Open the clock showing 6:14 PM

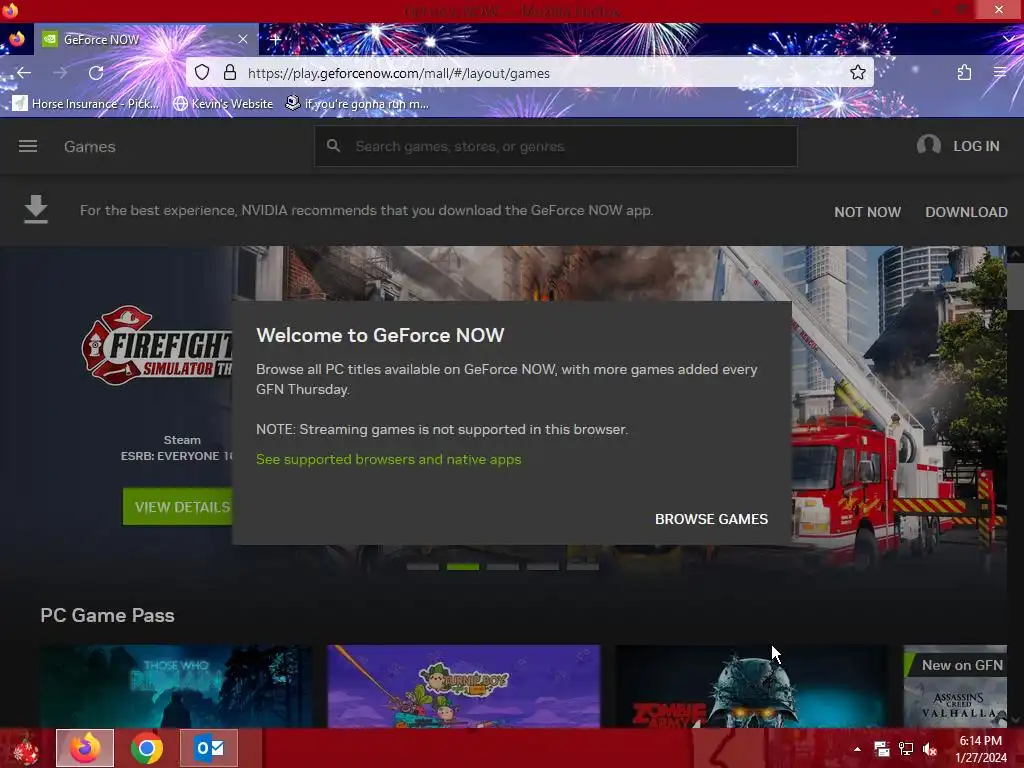(x=981, y=749)
